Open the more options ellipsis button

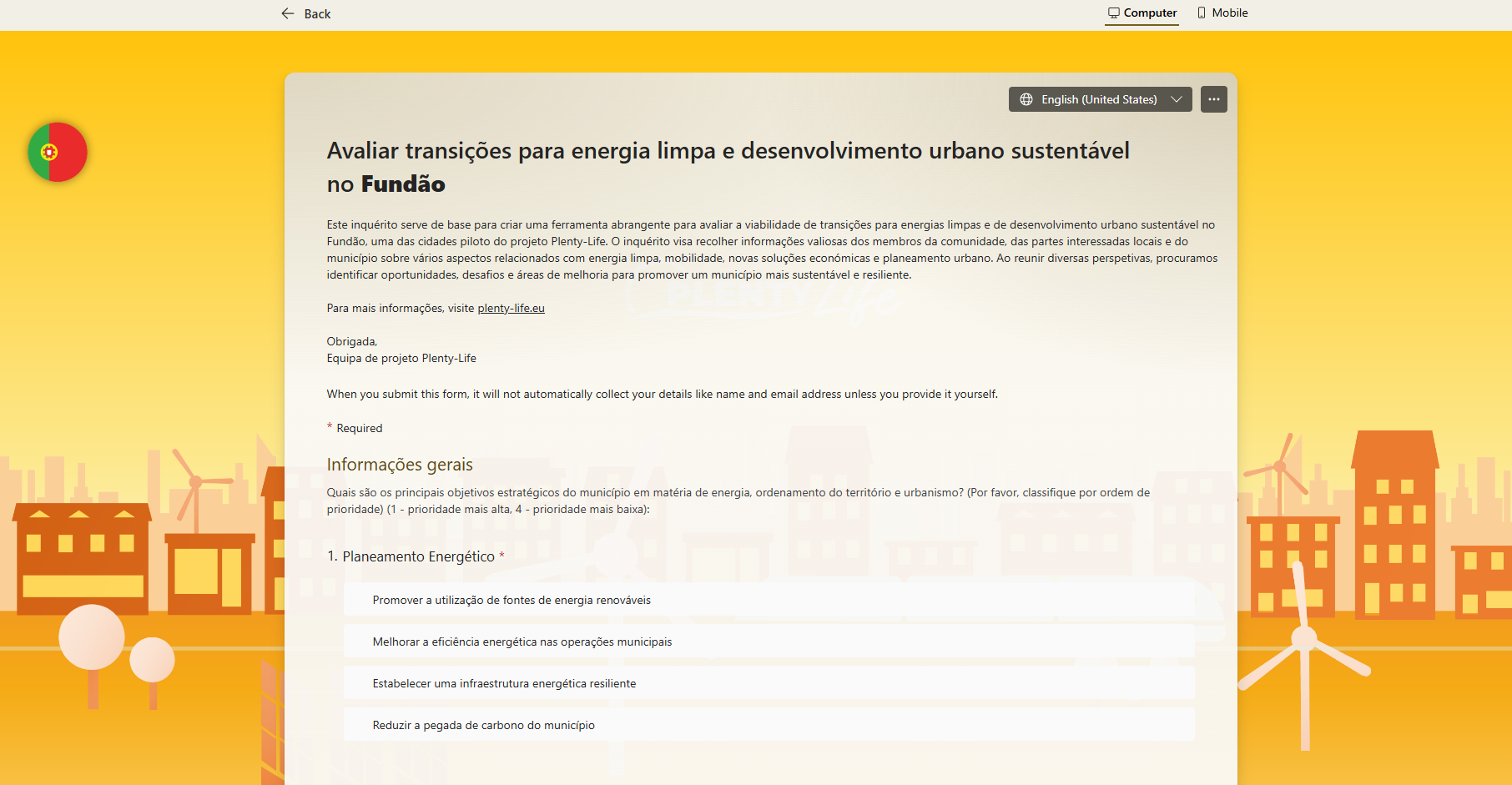[1213, 99]
